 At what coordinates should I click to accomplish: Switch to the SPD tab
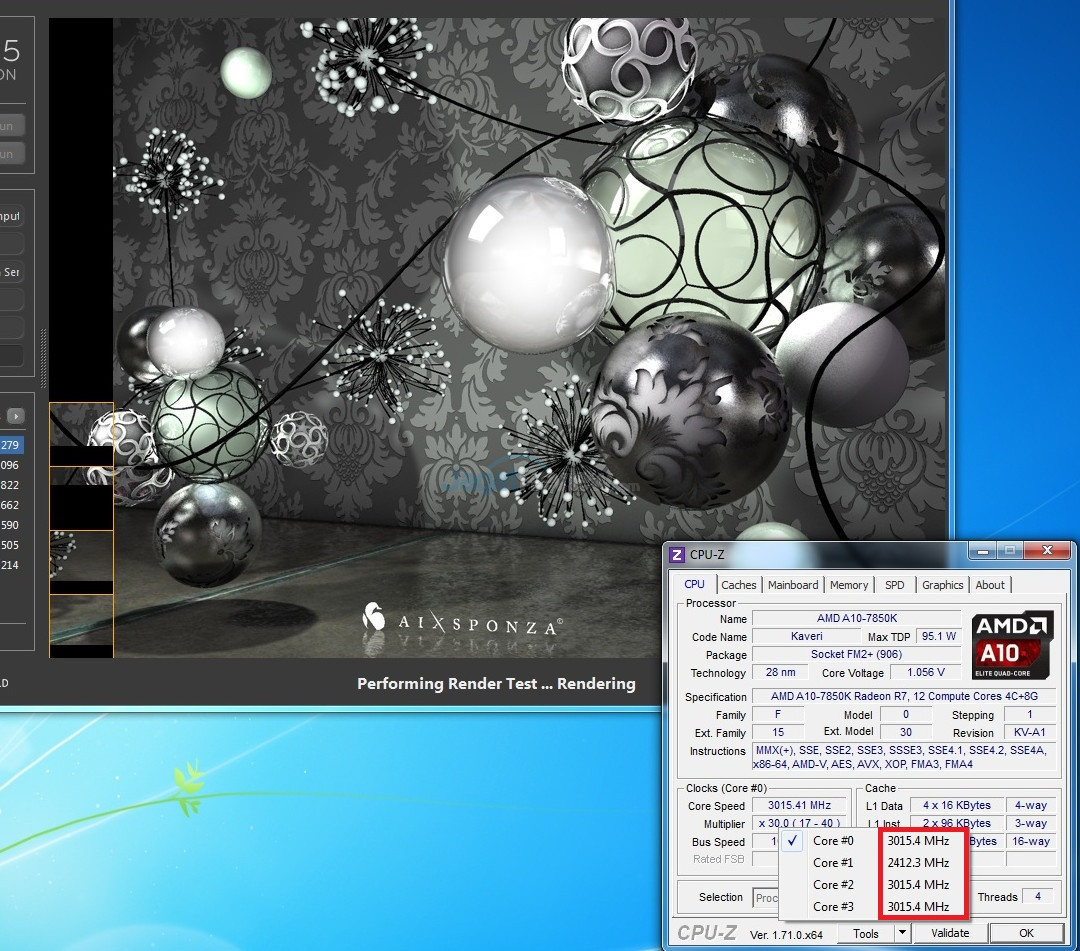pos(894,585)
